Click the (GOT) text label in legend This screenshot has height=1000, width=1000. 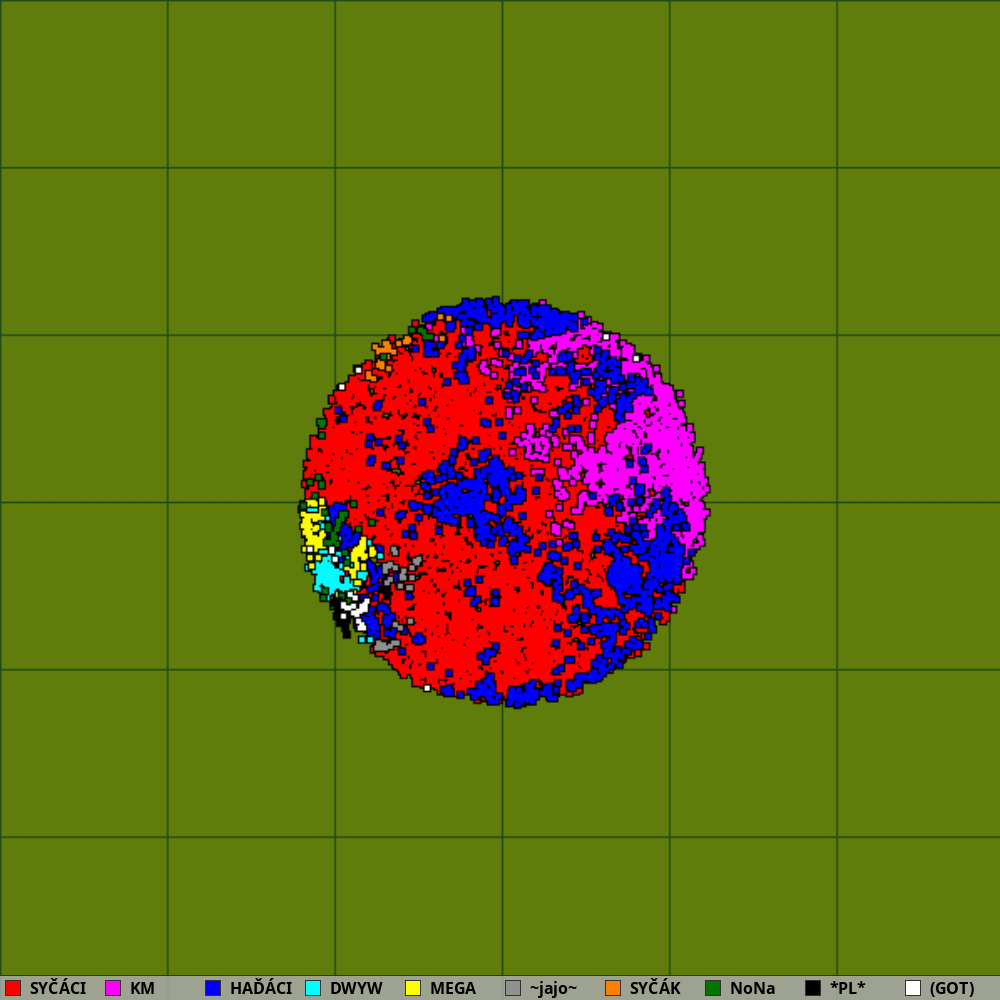(951, 988)
